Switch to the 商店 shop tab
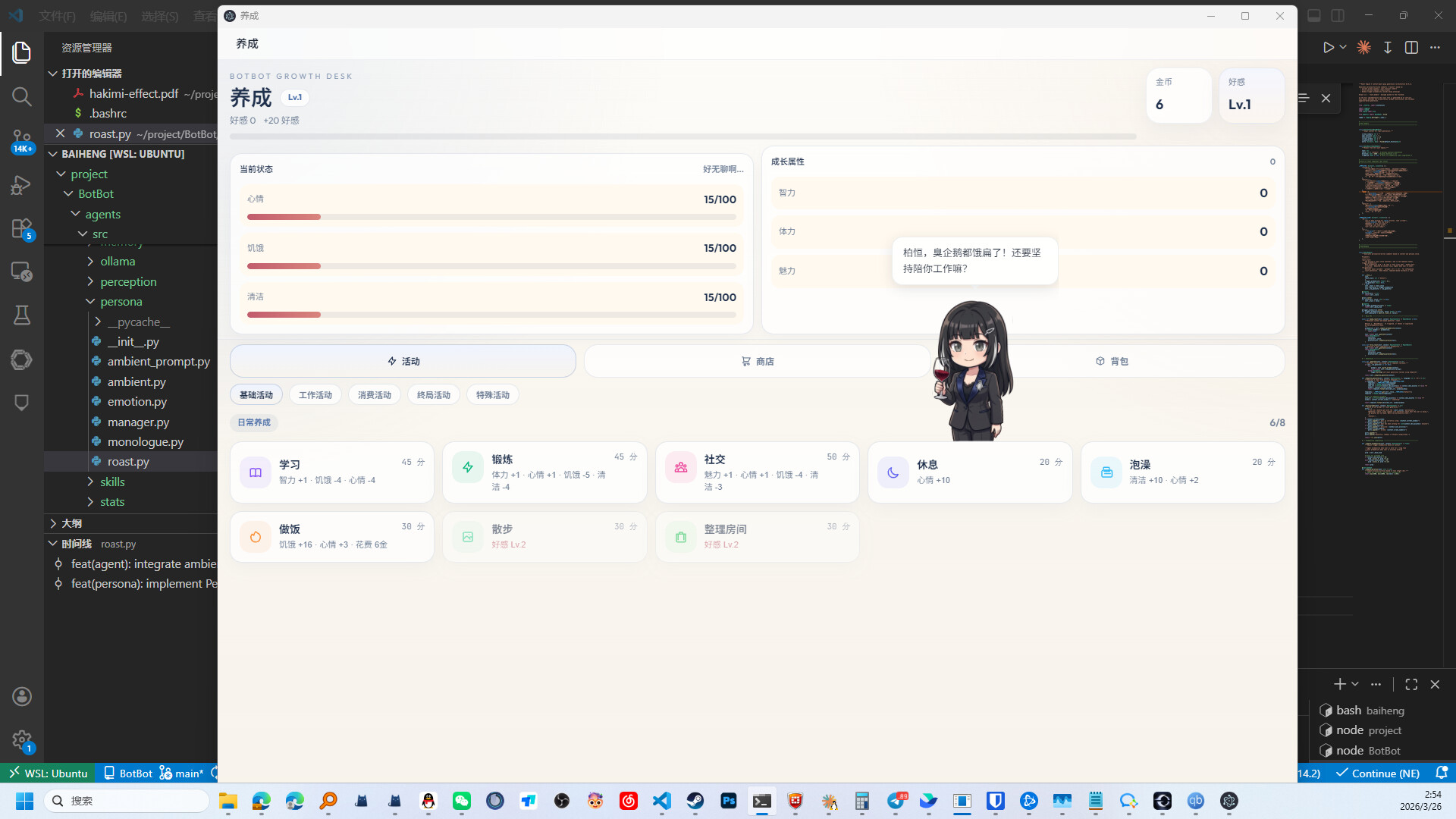Image resolution: width=1456 pixels, height=819 pixels. click(x=757, y=362)
